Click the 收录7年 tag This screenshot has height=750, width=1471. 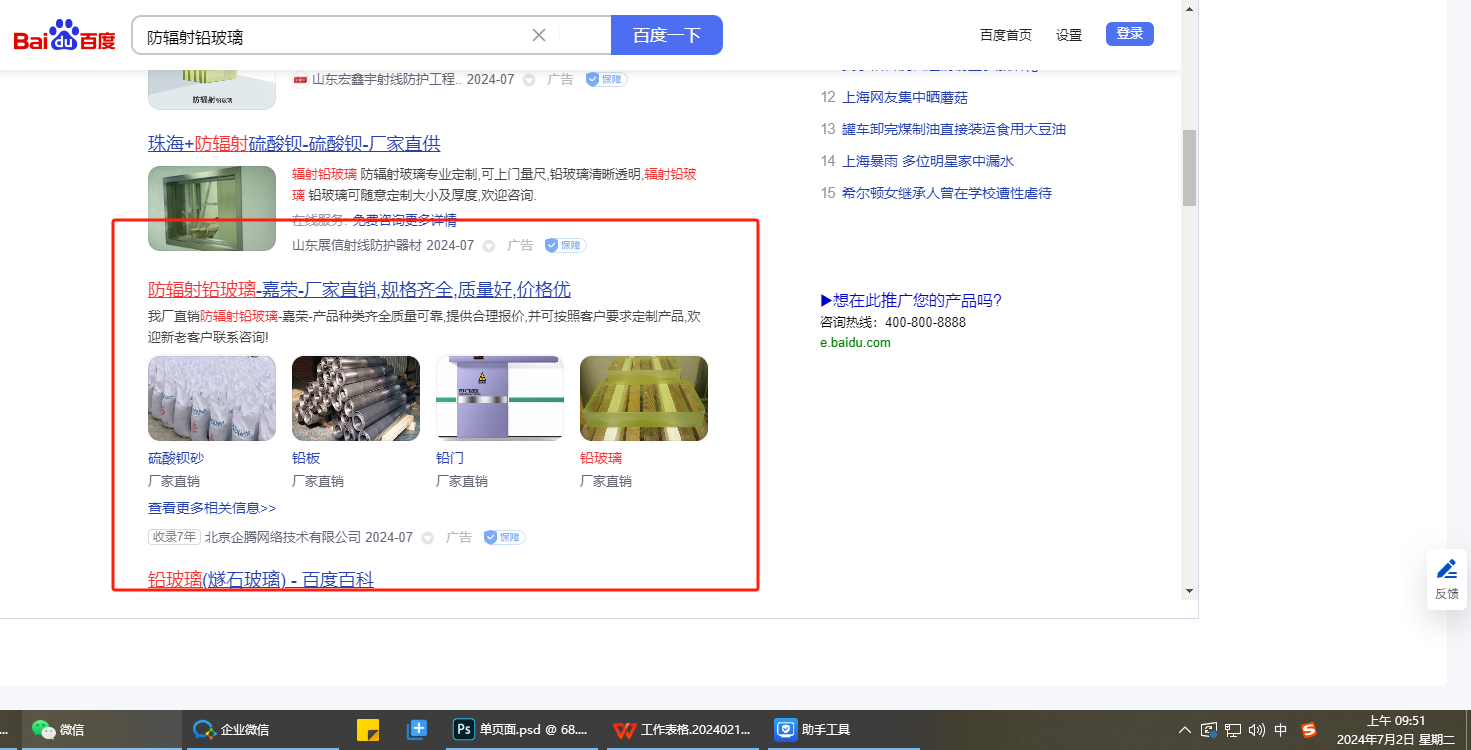click(x=174, y=537)
